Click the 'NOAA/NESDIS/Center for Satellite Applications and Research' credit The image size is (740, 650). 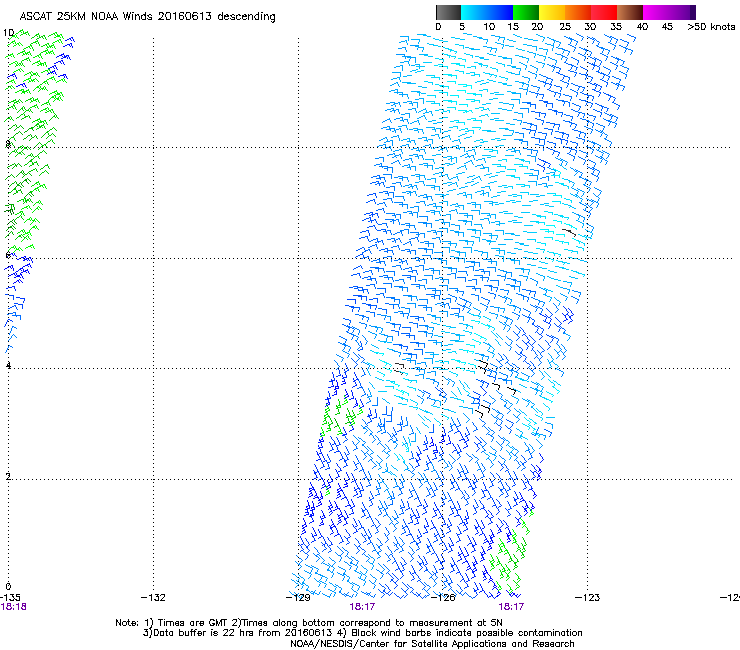click(432, 644)
